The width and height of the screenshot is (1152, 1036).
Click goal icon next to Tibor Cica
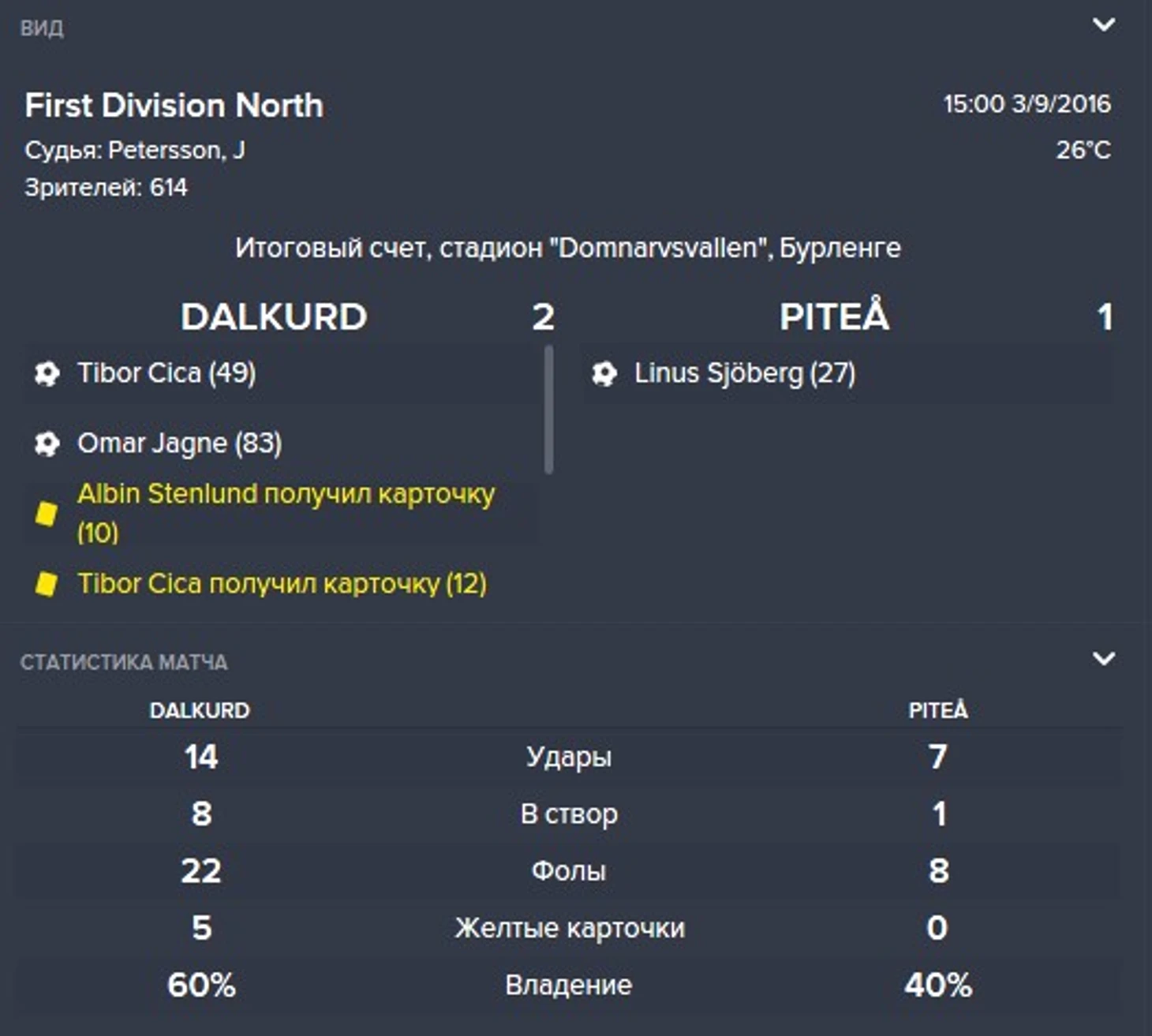(47, 373)
